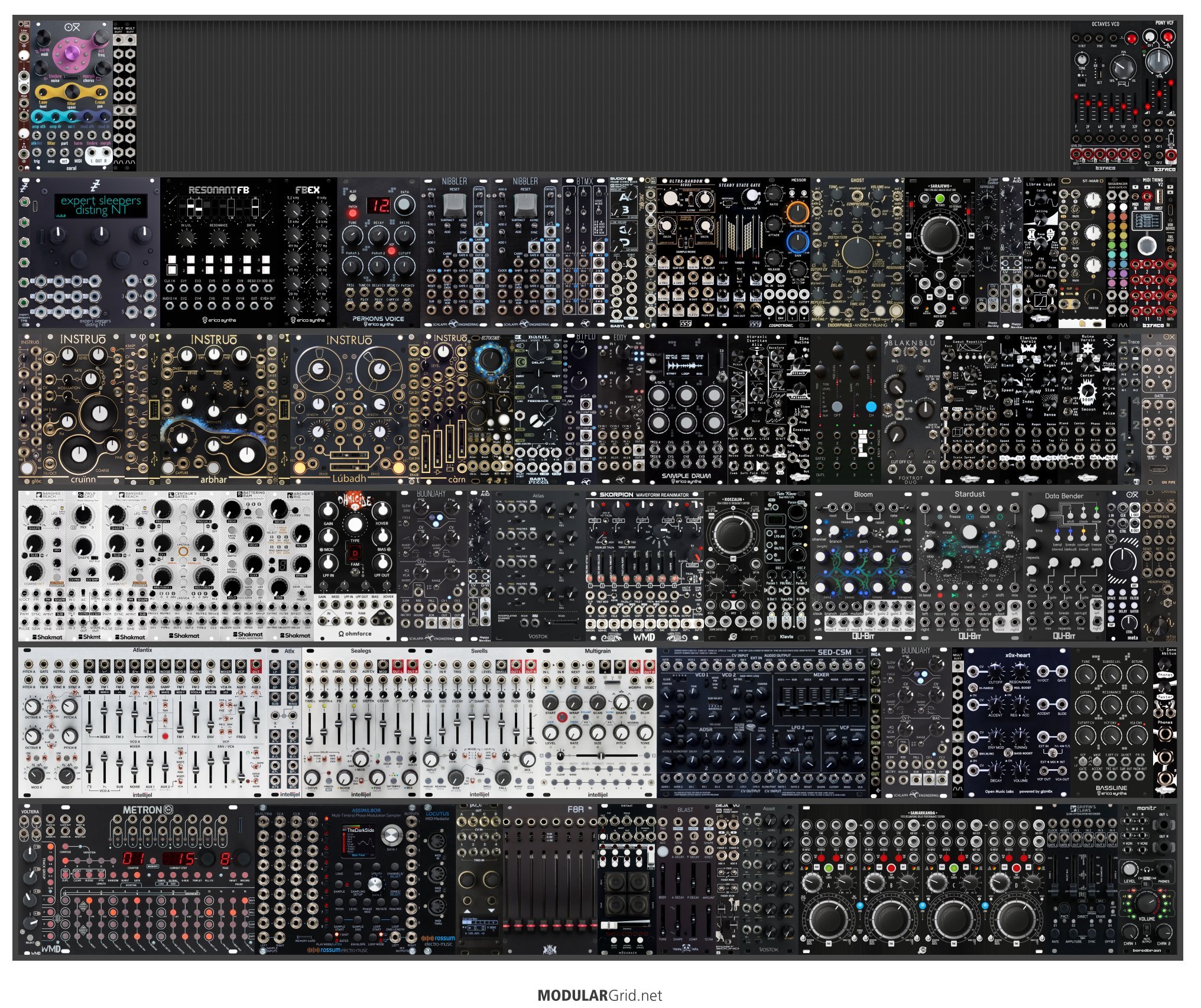Select the x0x-heart module

[x=1017, y=722]
